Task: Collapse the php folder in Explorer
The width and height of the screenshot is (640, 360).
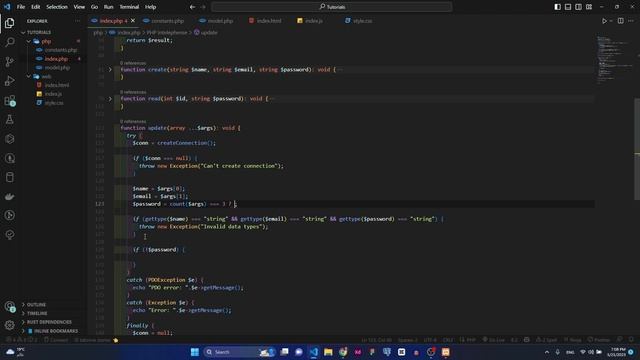Action: pos(29,41)
